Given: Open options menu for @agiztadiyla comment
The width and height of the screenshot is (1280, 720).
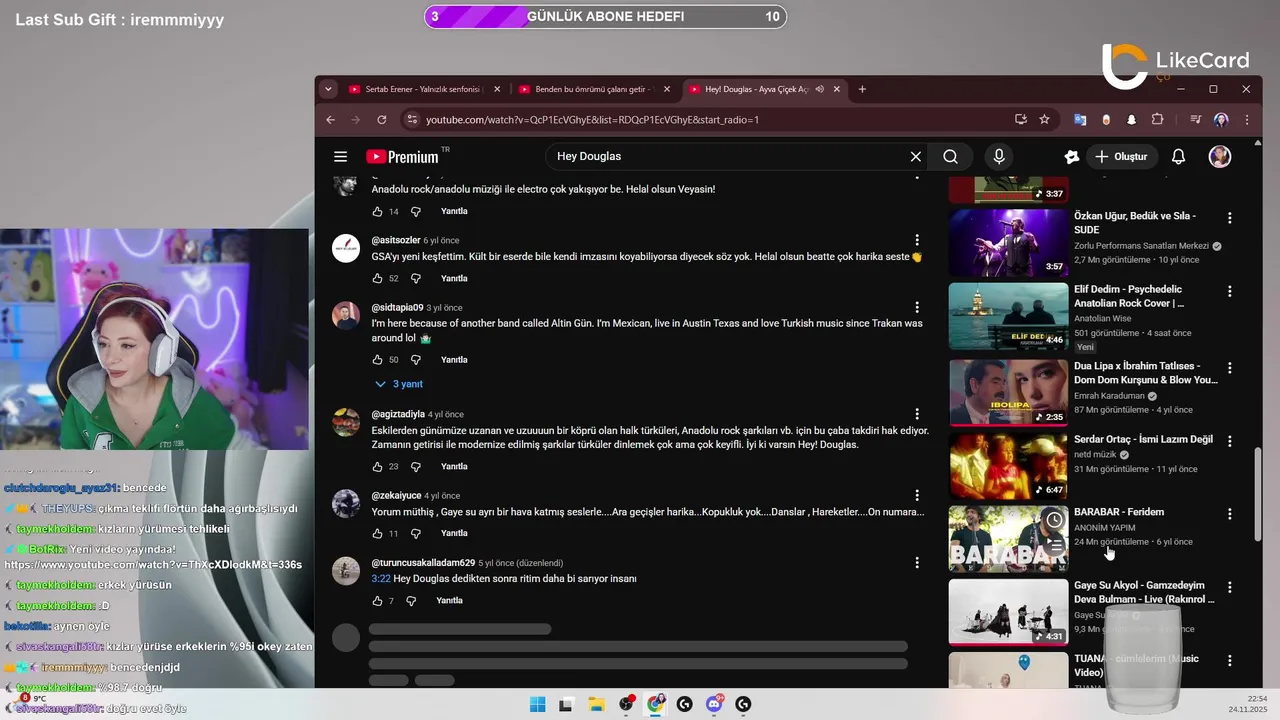Looking at the screenshot, I should pos(916,414).
